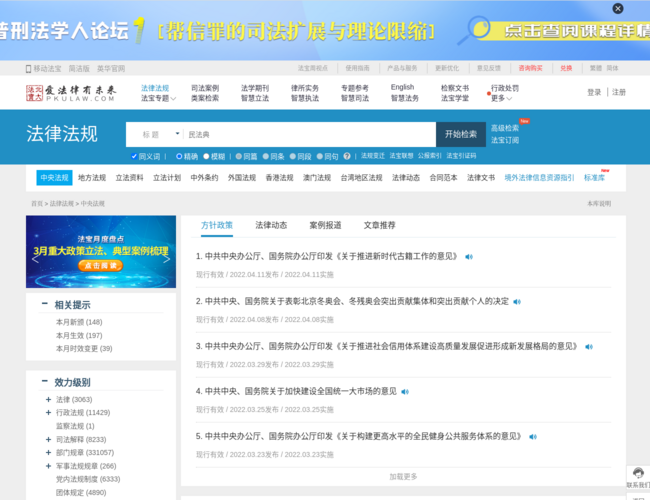
Task: Open the 地方法规 navigation tab
Action: click(92, 177)
